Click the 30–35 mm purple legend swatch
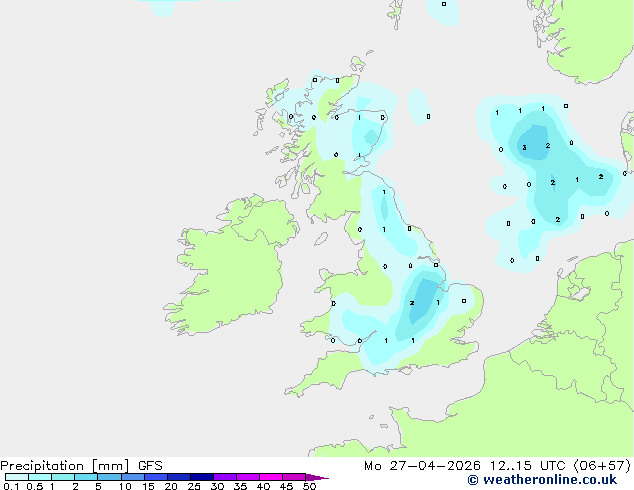Image resolution: width=634 pixels, height=490 pixels. coord(225,477)
